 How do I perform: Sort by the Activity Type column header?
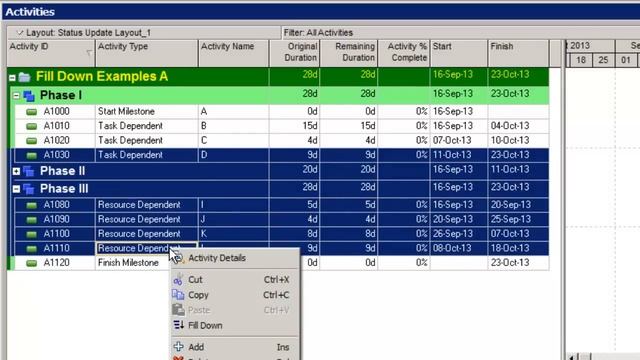147,53
